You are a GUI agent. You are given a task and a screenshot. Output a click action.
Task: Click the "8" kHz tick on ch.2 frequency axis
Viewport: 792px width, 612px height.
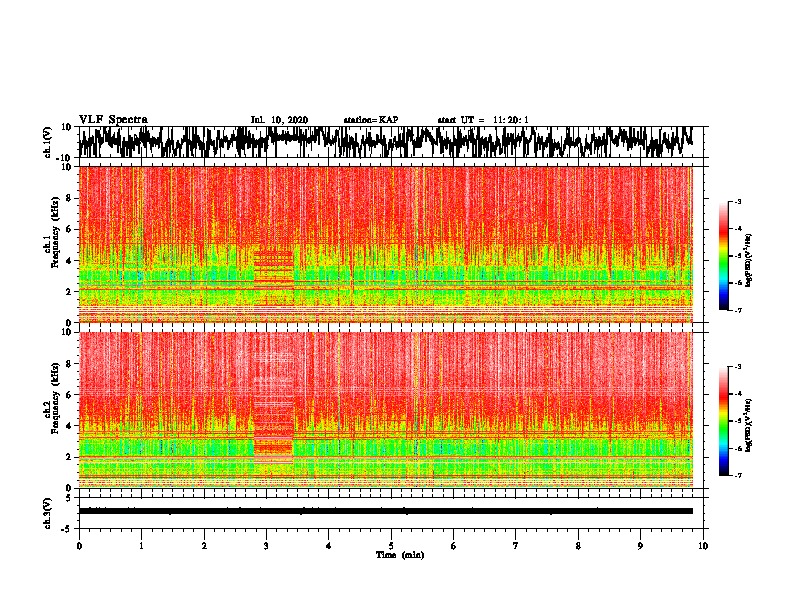point(69,364)
